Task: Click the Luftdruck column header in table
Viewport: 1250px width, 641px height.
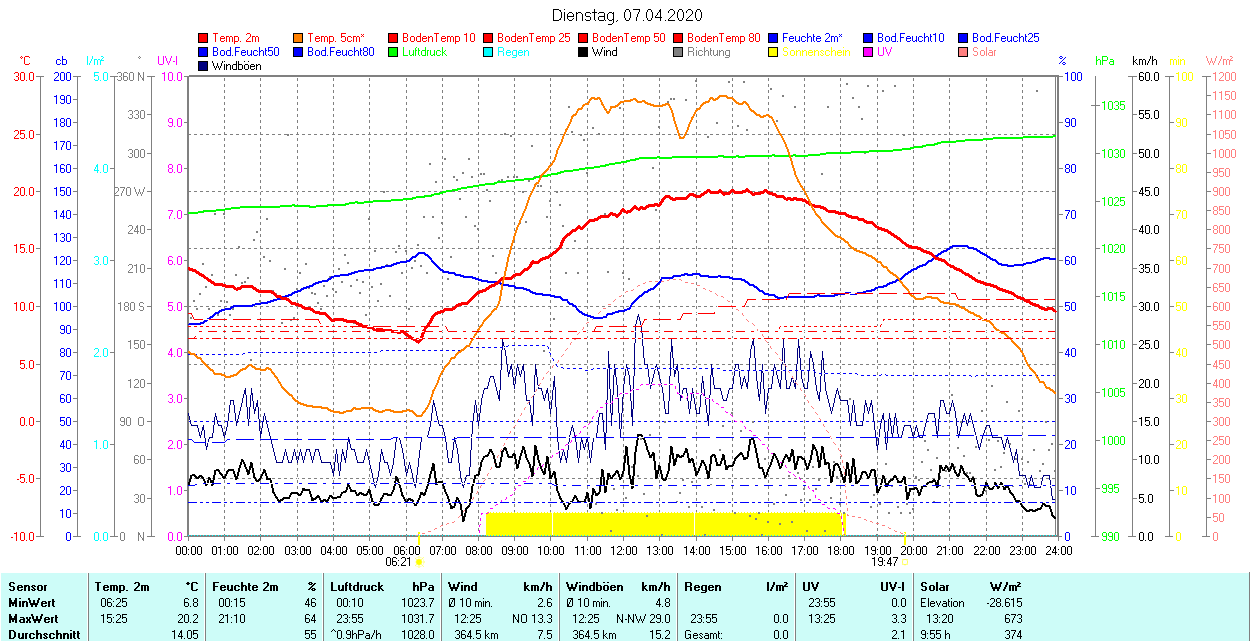Action: [357, 587]
